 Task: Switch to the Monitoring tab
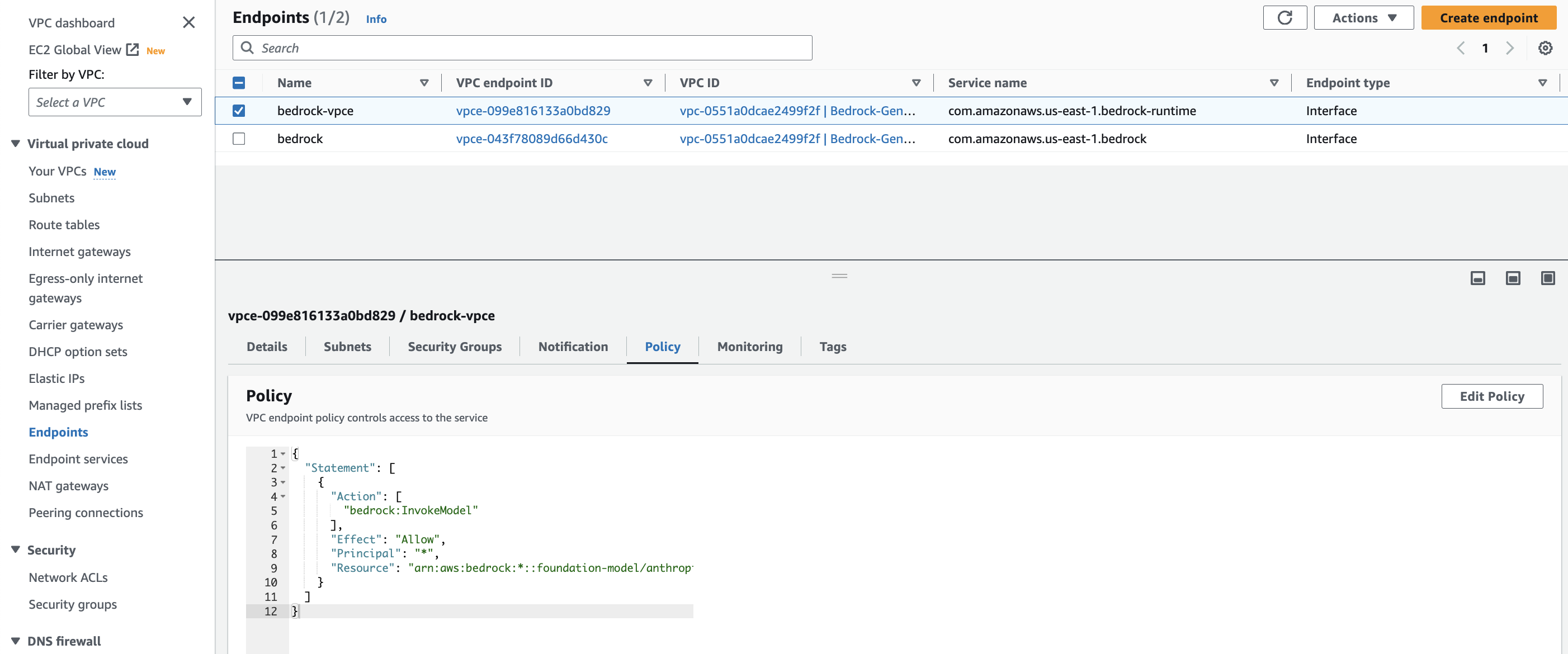coord(749,346)
